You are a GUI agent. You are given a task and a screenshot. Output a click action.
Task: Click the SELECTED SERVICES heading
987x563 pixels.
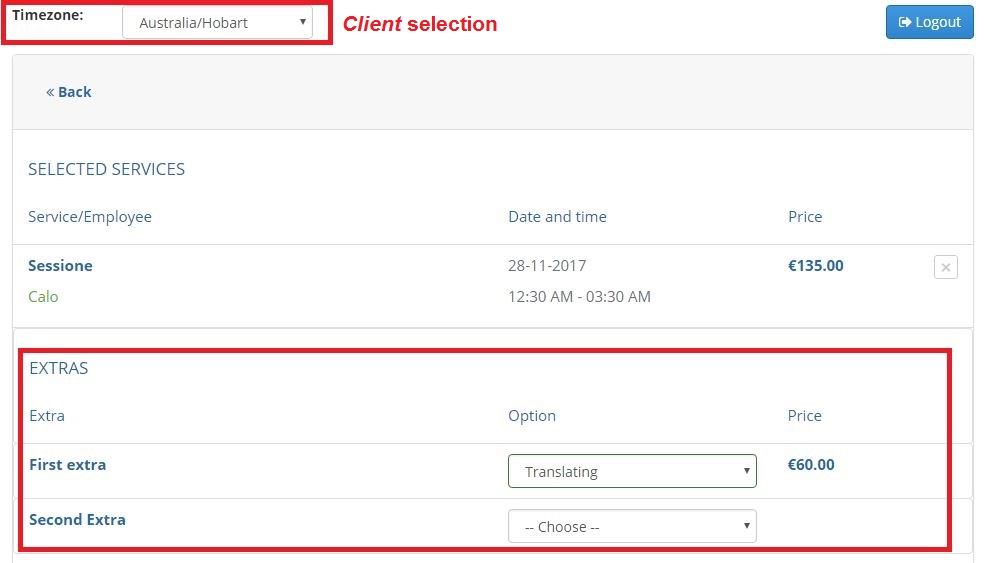(x=106, y=169)
